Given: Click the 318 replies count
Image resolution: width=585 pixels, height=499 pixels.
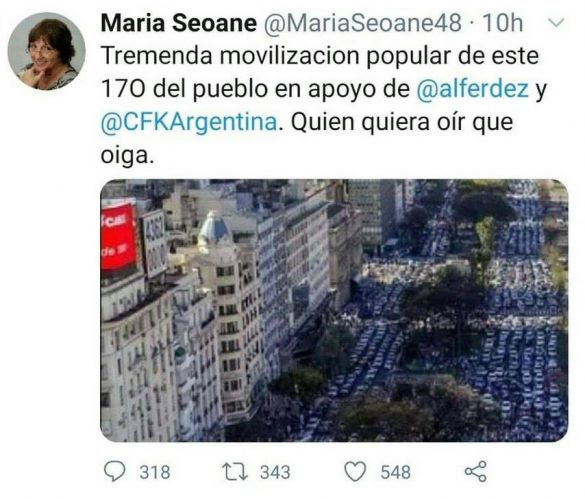Looking at the screenshot, I should tap(155, 472).
